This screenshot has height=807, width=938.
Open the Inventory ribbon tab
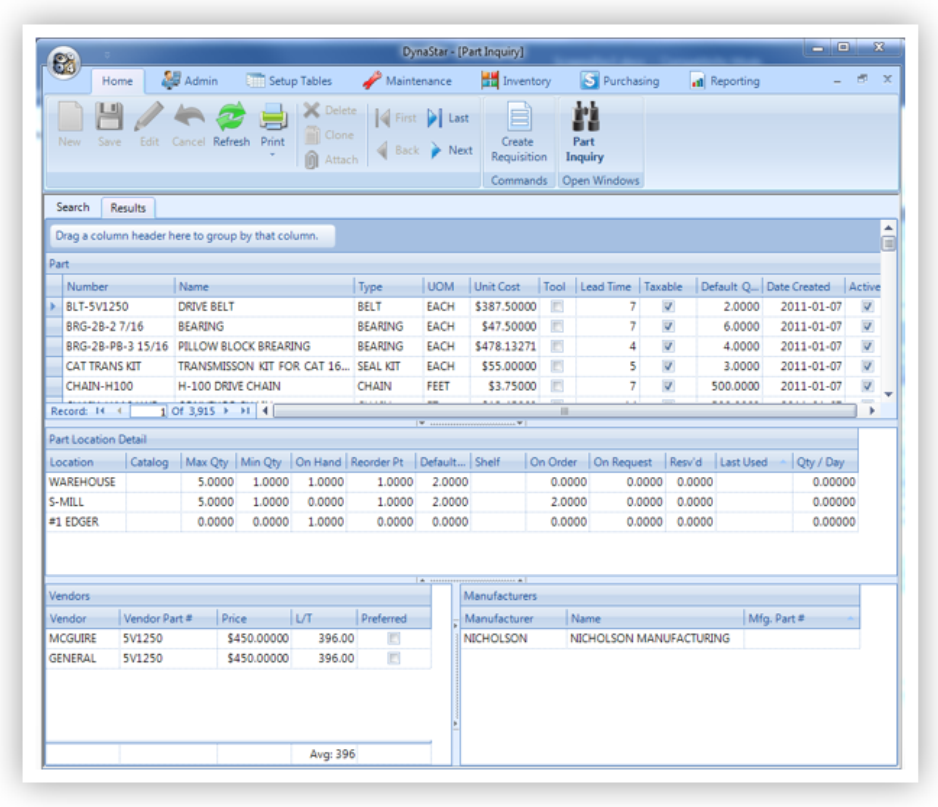[516, 81]
